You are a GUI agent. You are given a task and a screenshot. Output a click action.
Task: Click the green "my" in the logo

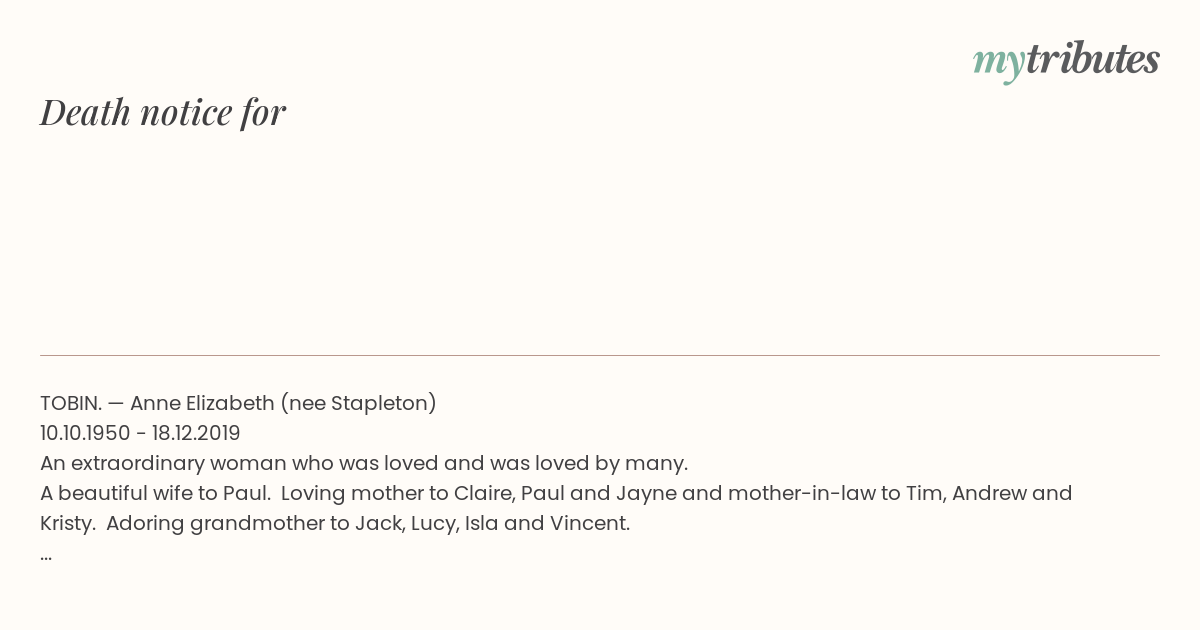(999, 63)
